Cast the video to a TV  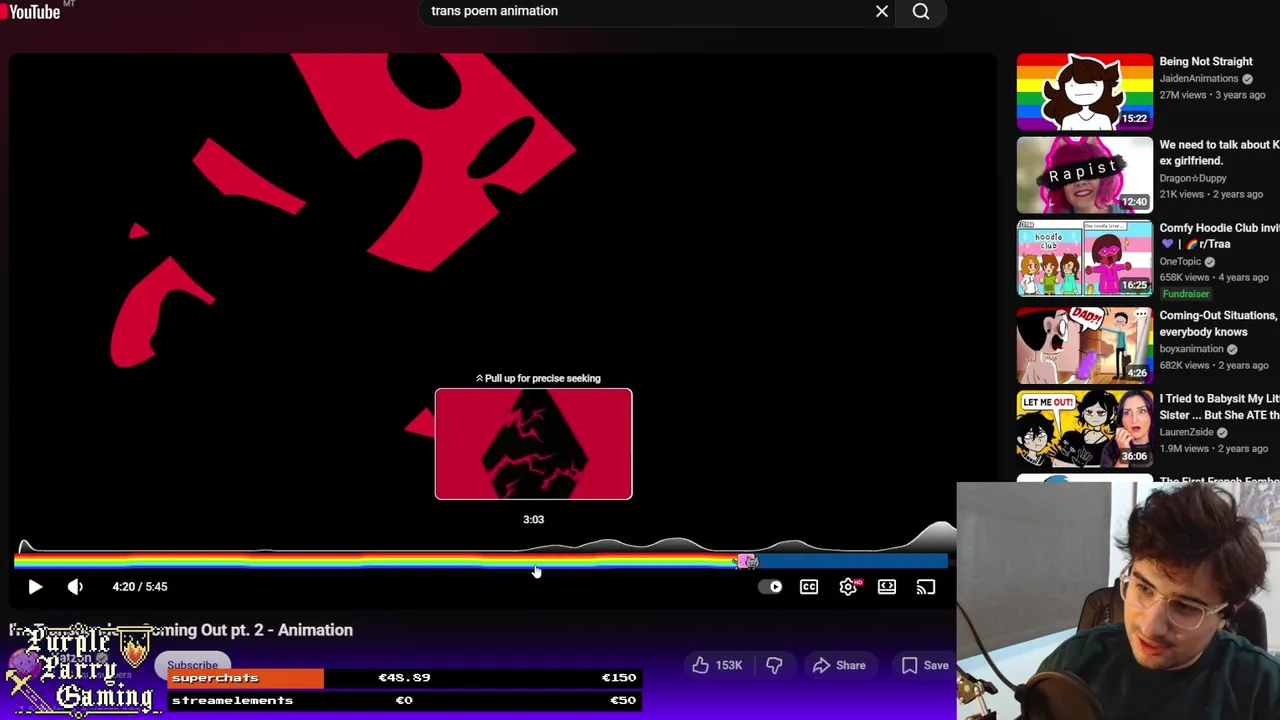pyautogui.click(x=926, y=587)
